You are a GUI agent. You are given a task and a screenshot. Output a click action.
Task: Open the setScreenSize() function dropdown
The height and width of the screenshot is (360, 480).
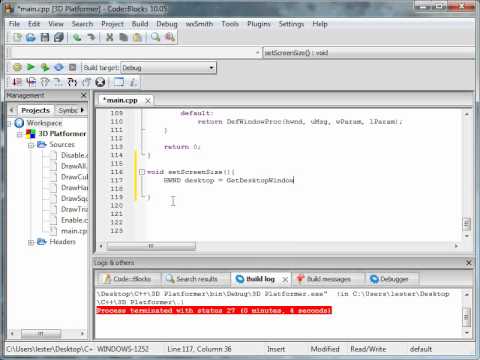coord(369,53)
